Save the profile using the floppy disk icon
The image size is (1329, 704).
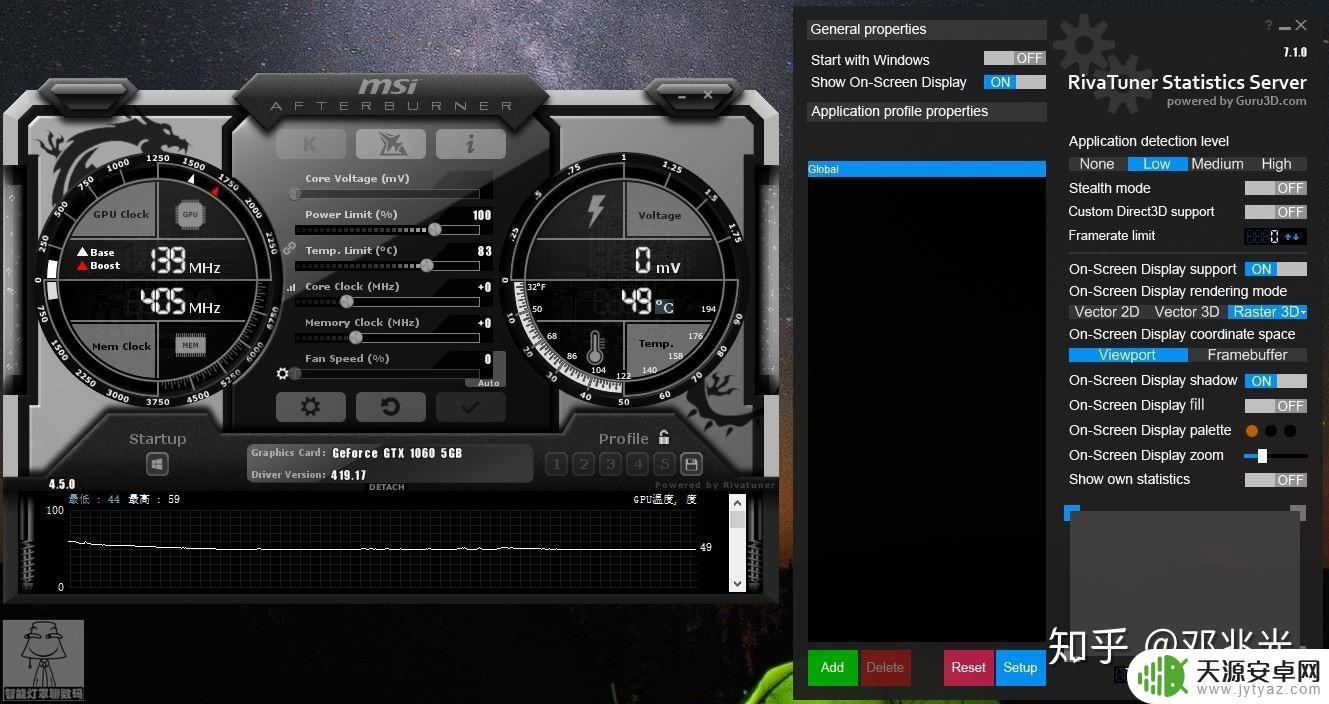691,464
